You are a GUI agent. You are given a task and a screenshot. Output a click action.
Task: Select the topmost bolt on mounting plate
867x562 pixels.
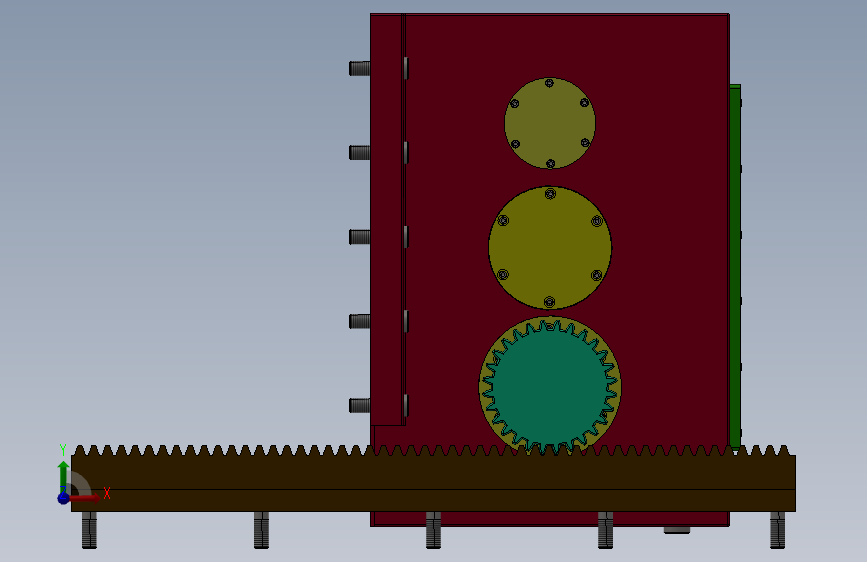[x=360, y=69]
